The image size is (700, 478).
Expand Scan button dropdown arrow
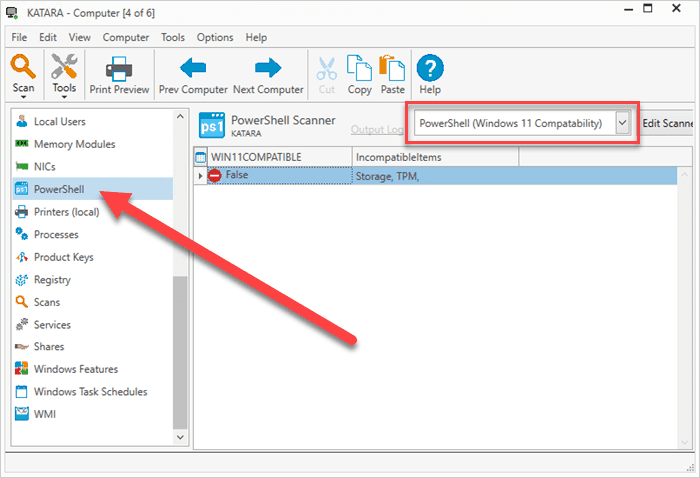coord(23,97)
